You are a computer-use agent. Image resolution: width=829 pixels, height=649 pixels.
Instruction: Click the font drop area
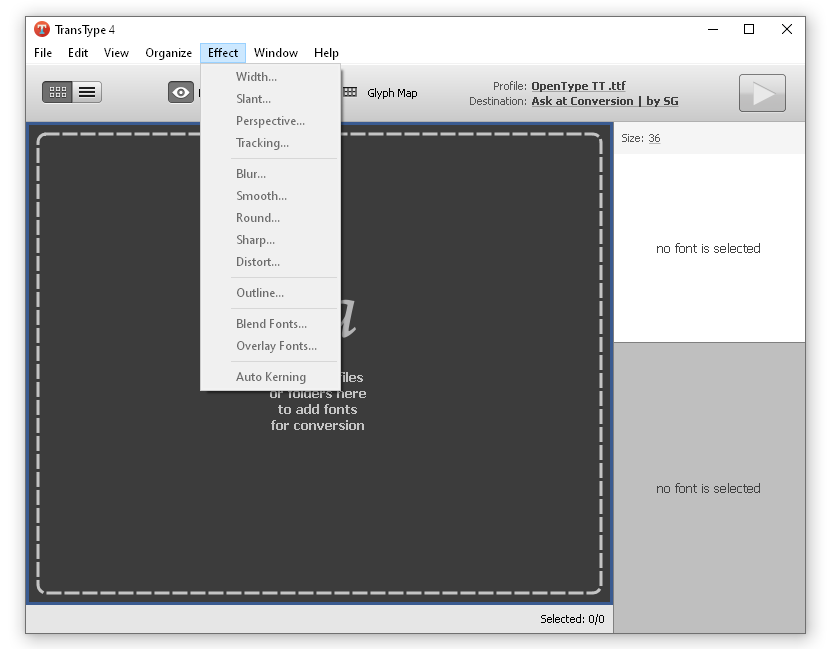(319, 364)
